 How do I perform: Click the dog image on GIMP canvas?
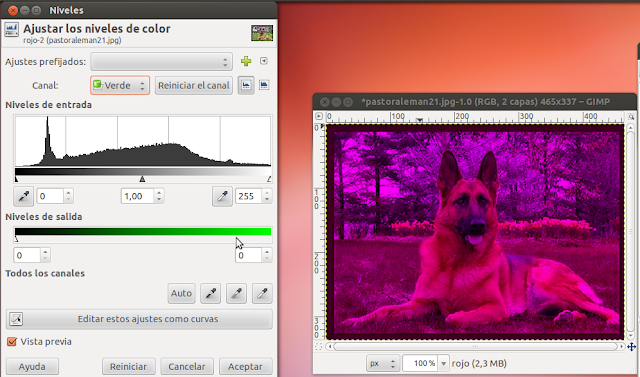[x=475, y=232]
